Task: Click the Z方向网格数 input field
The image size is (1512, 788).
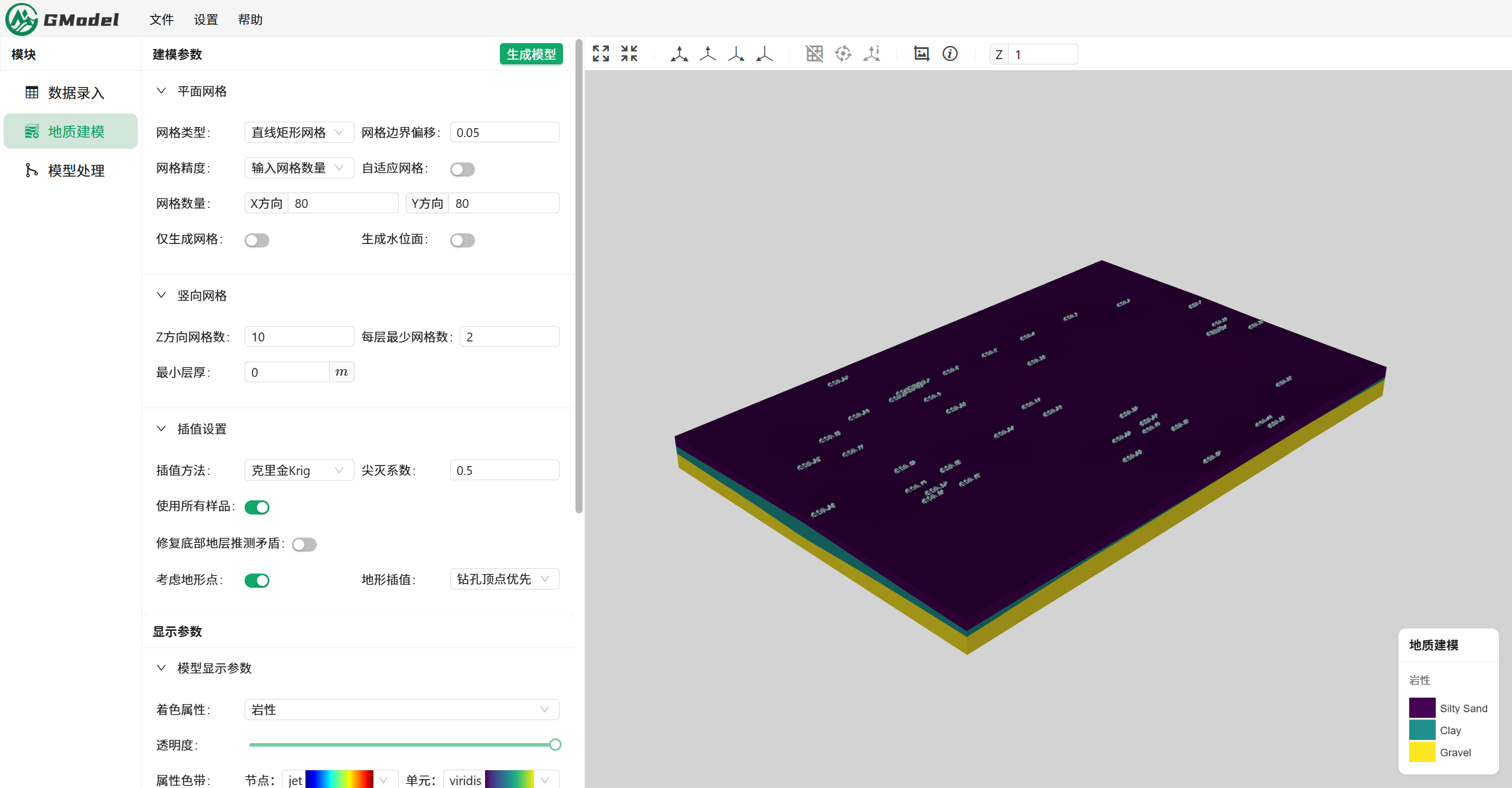Action: (298, 337)
